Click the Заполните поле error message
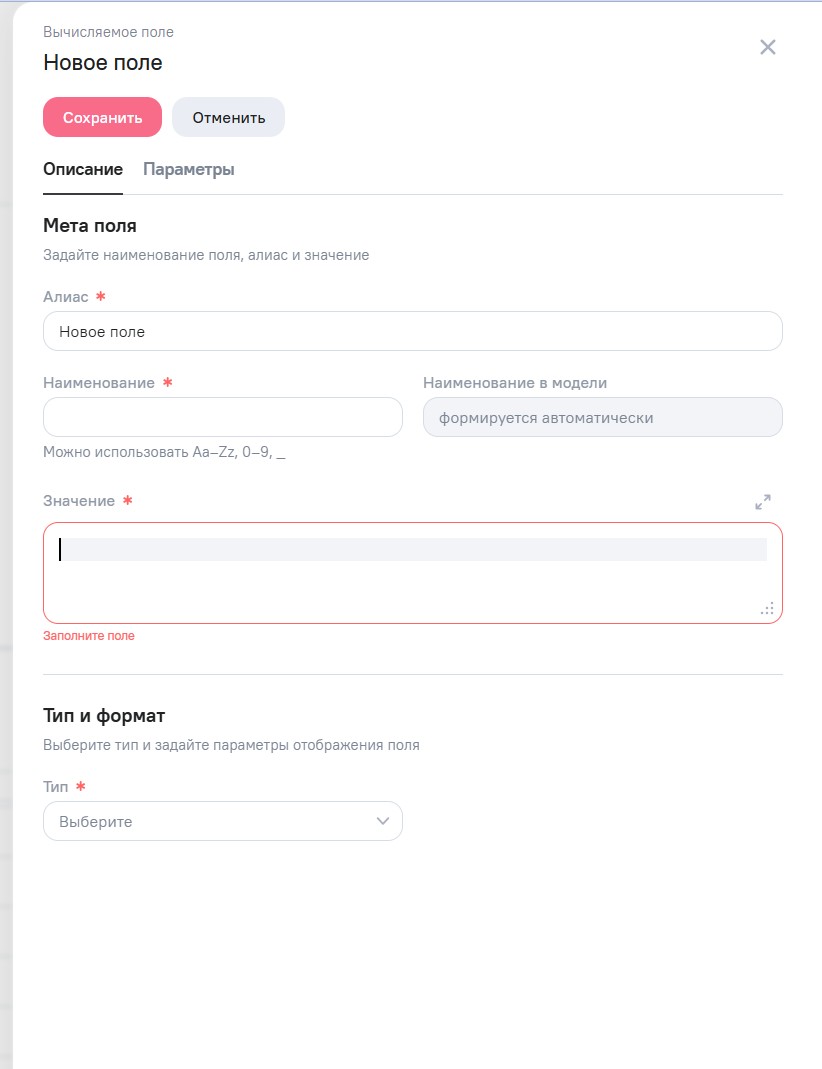Screen dimensions: 822x1069 (89, 636)
